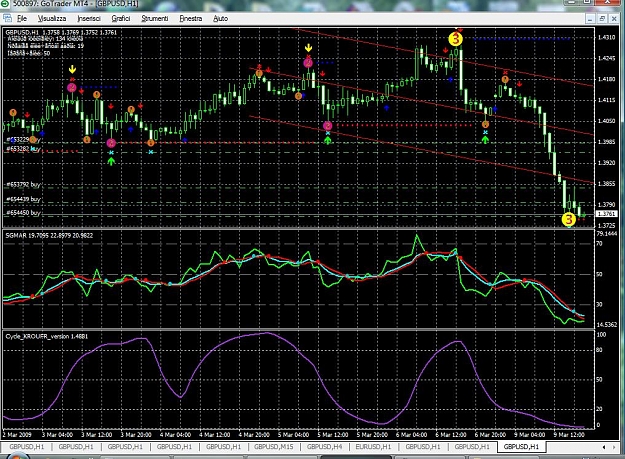625x459 pixels.
Task: Click the current price tag 1.3761
Action: coord(607,214)
